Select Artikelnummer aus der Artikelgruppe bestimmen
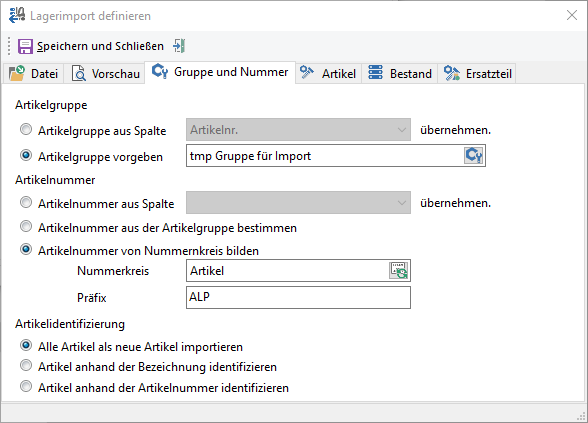 (x=26, y=226)
